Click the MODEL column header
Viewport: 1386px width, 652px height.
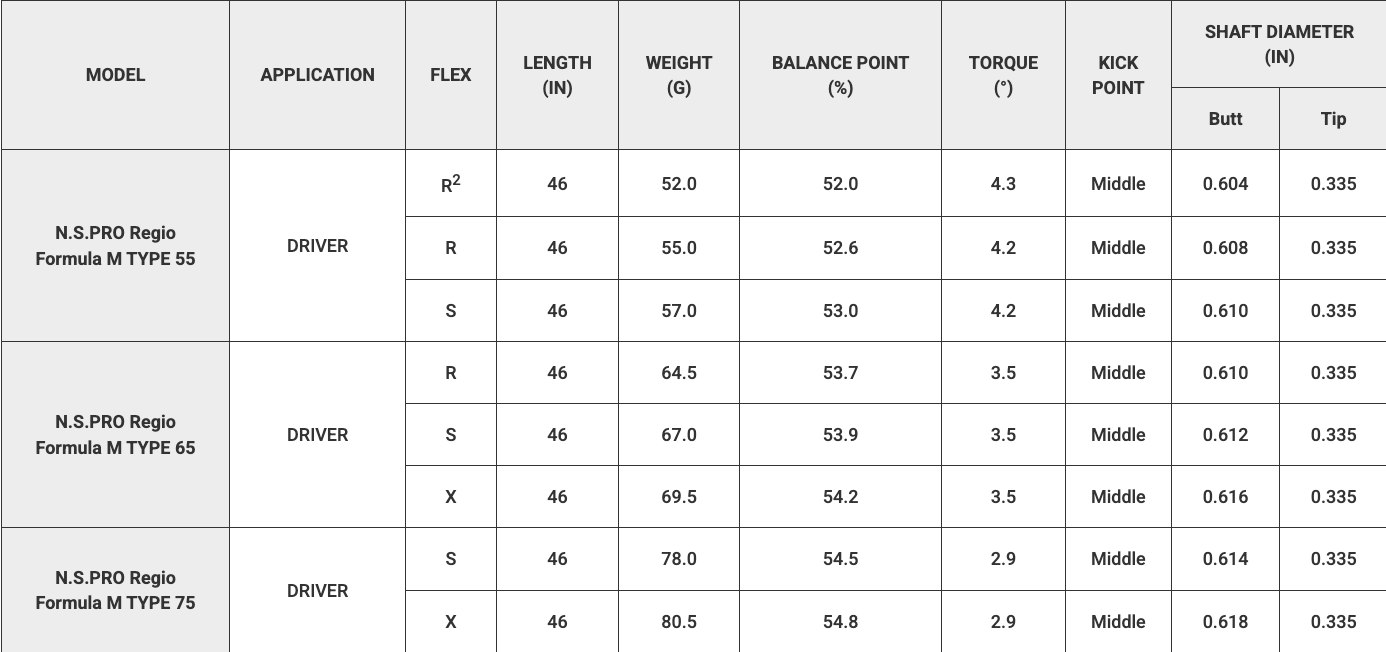pyautogui.click(x=115, y=75)
